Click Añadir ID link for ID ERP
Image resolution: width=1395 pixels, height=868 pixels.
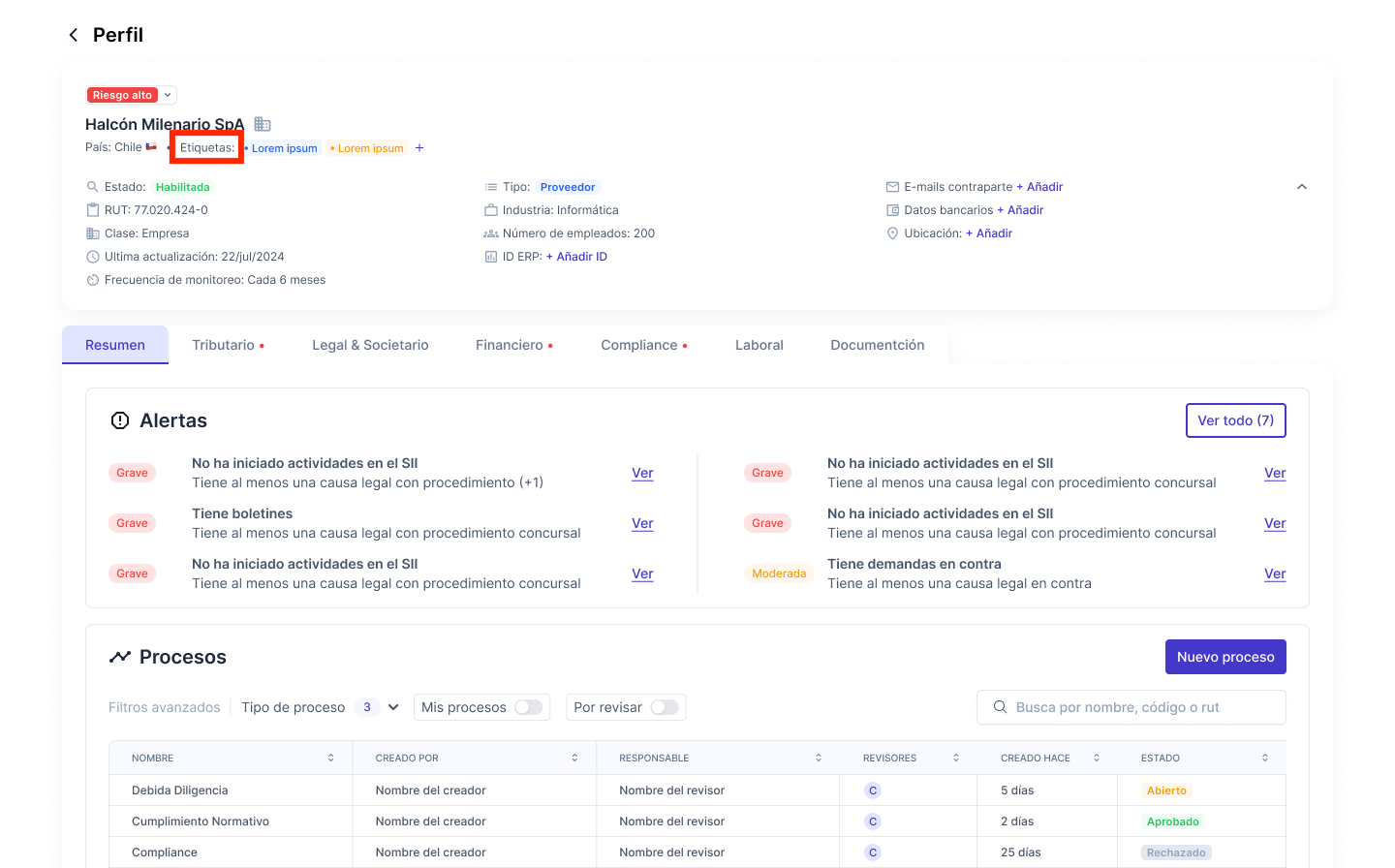tap(577, 257)
